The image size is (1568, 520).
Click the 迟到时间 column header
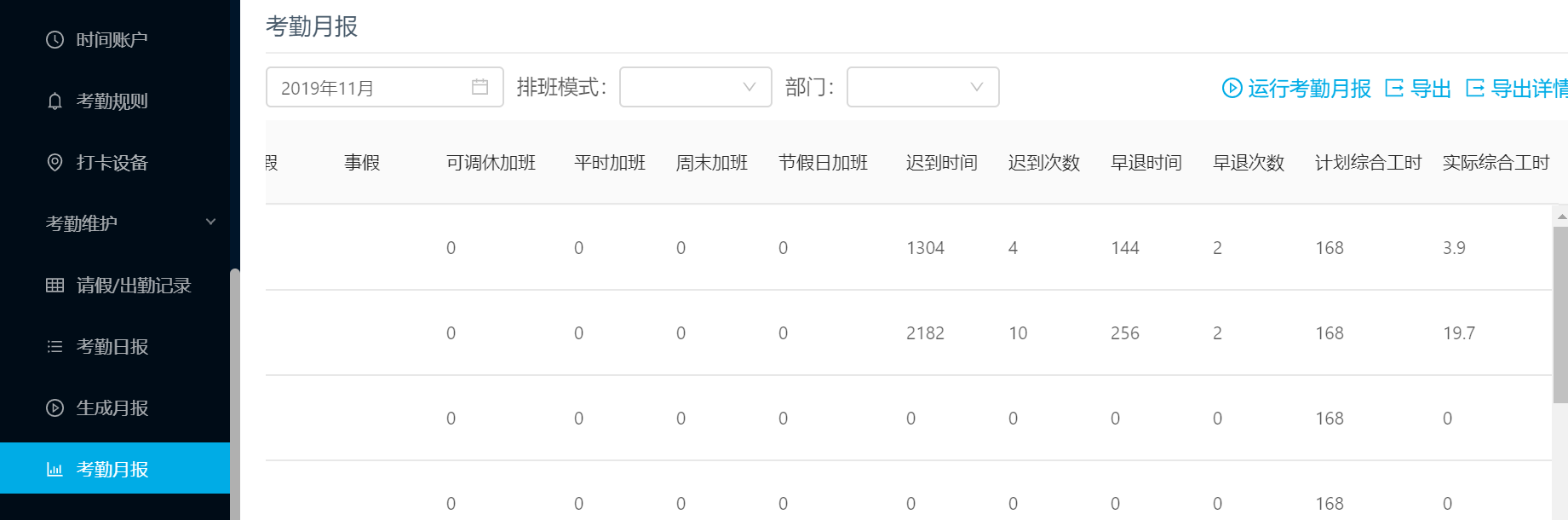(942, 163)
